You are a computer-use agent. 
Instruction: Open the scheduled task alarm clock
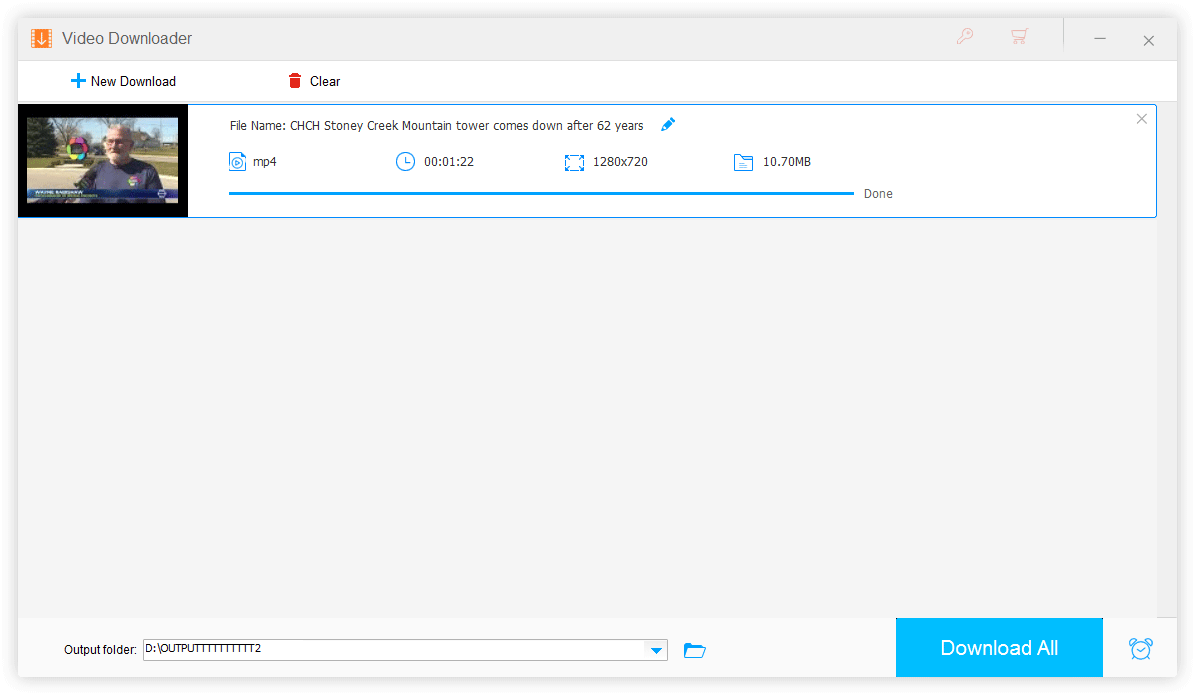pyautogui.click(x=1140, y=649)
